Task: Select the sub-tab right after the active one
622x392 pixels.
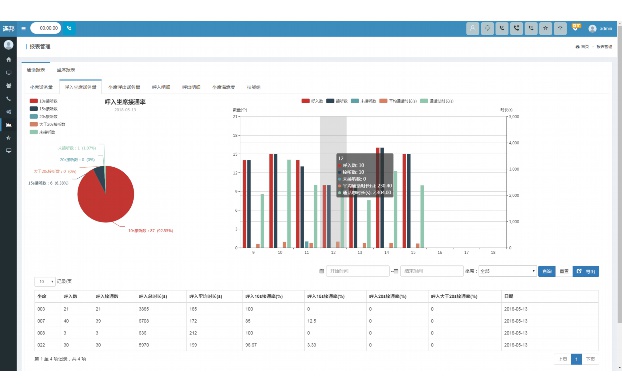Action: pyautogui.click(x=124, y=87)
